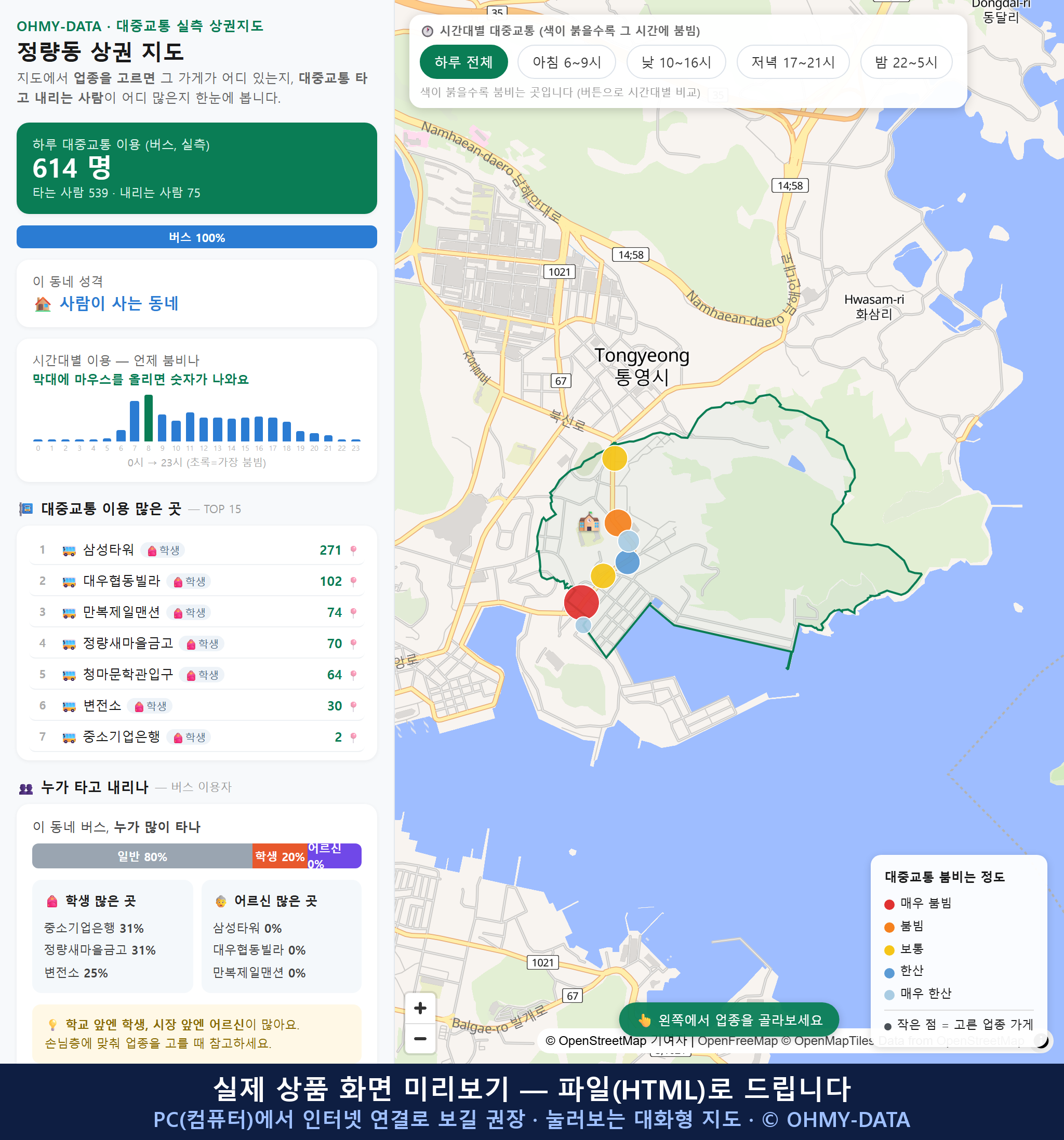This screenshot has height=1140, width=1064.
Task: Locate 대우협동빌라 using its pin icon
Action: point(353,582)
